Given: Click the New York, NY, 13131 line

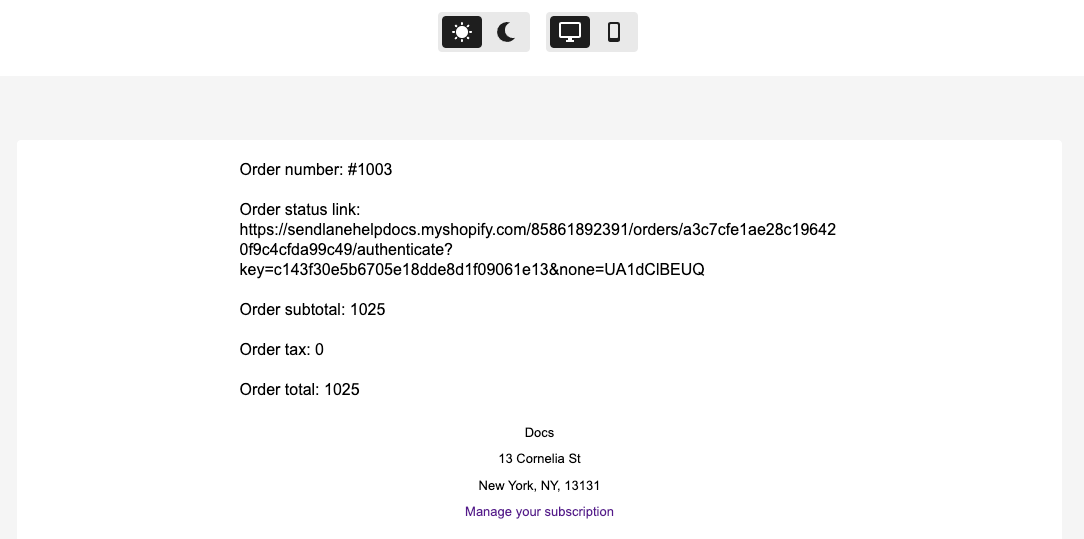Looking at the screenshot, I should tap(539, 486).
